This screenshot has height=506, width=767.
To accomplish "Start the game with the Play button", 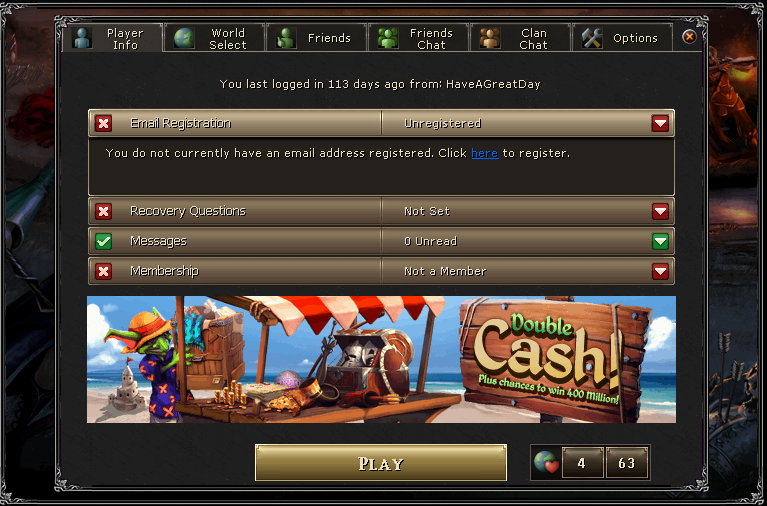I will (381, 463).
